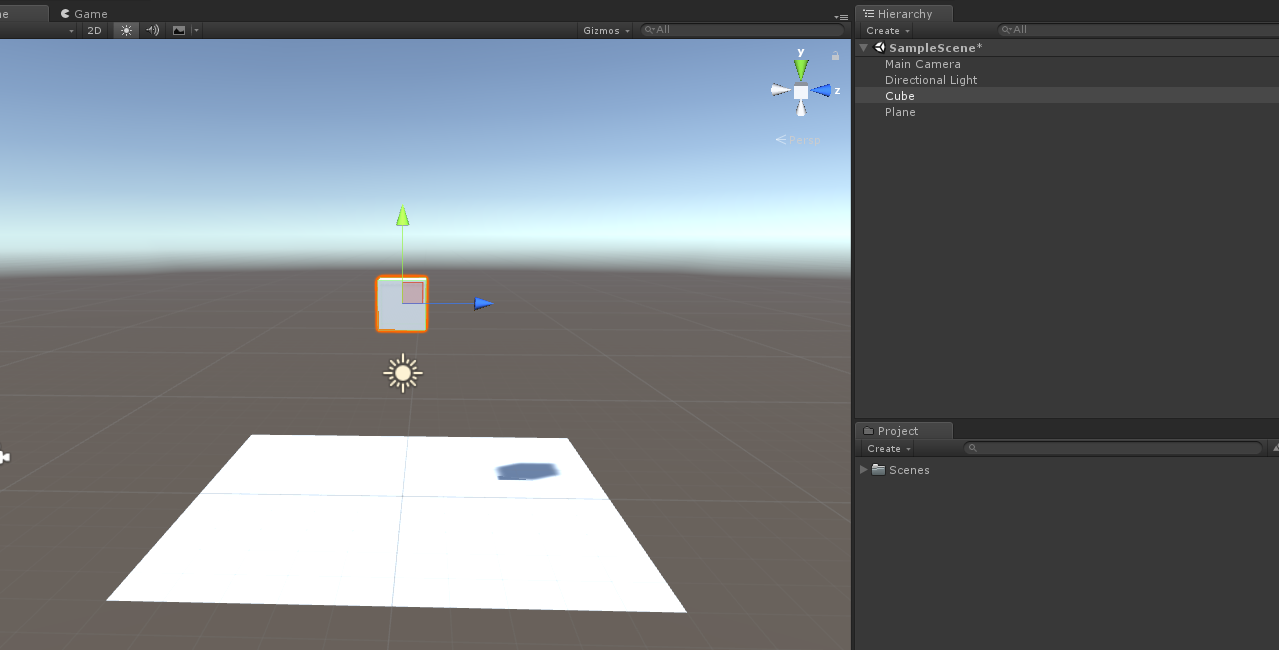
Task: Click the Scene view search field
Action: 740,30
